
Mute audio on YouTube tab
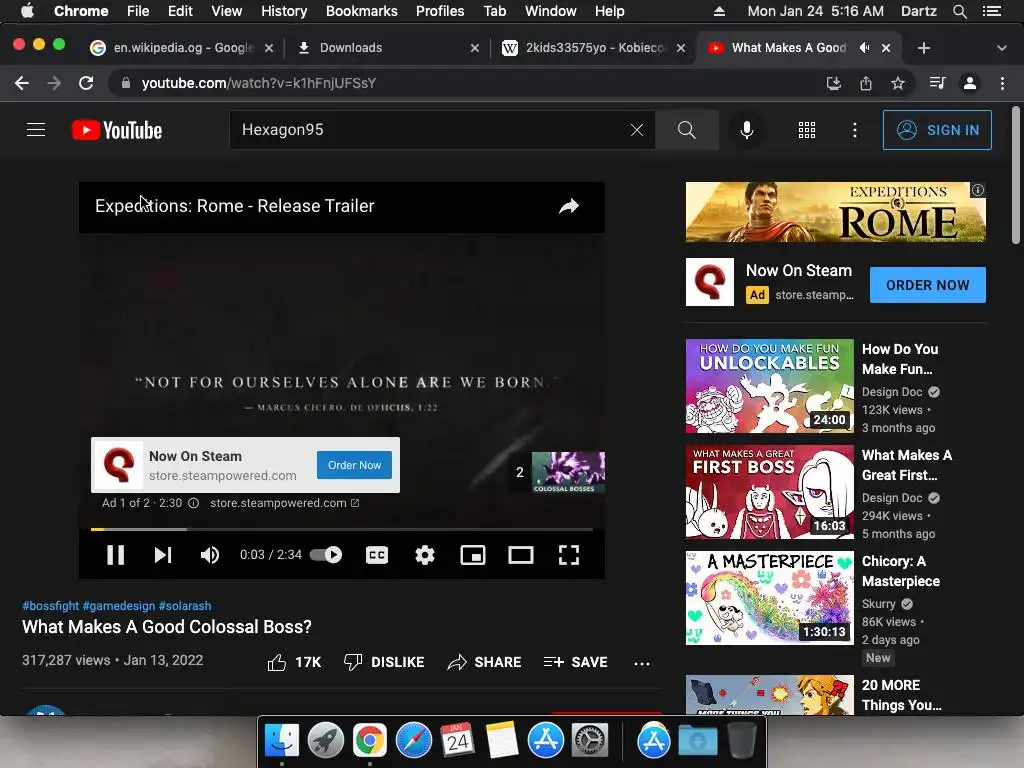point(865,48)
